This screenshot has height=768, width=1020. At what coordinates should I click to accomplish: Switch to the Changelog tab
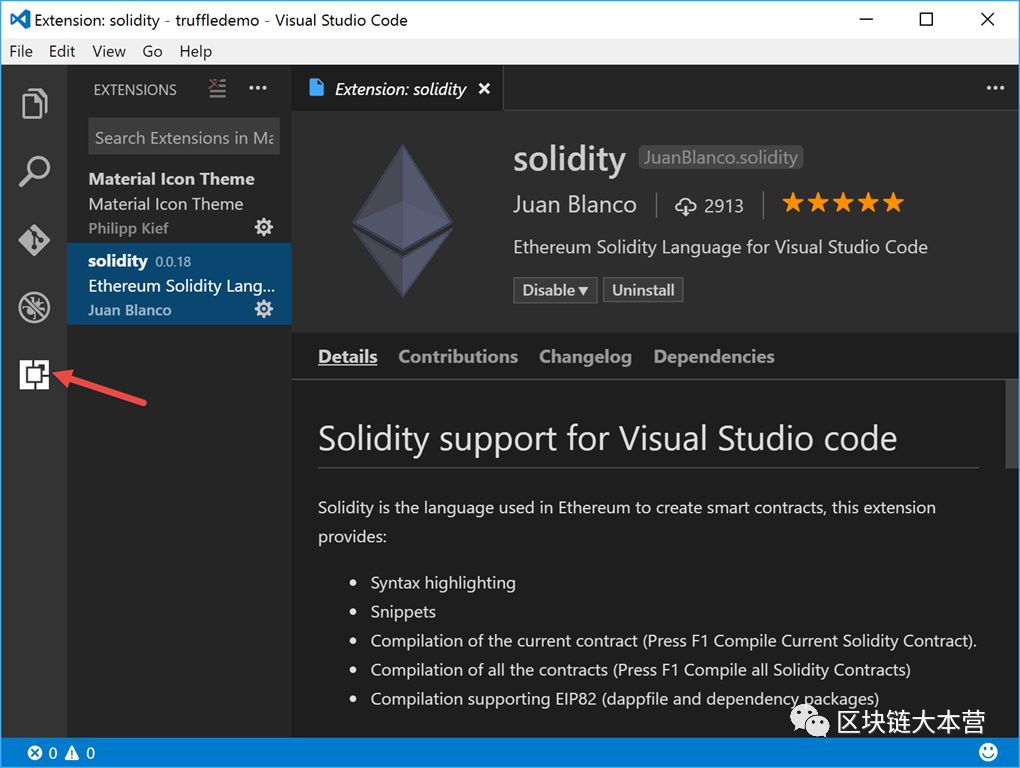point(585,356)
